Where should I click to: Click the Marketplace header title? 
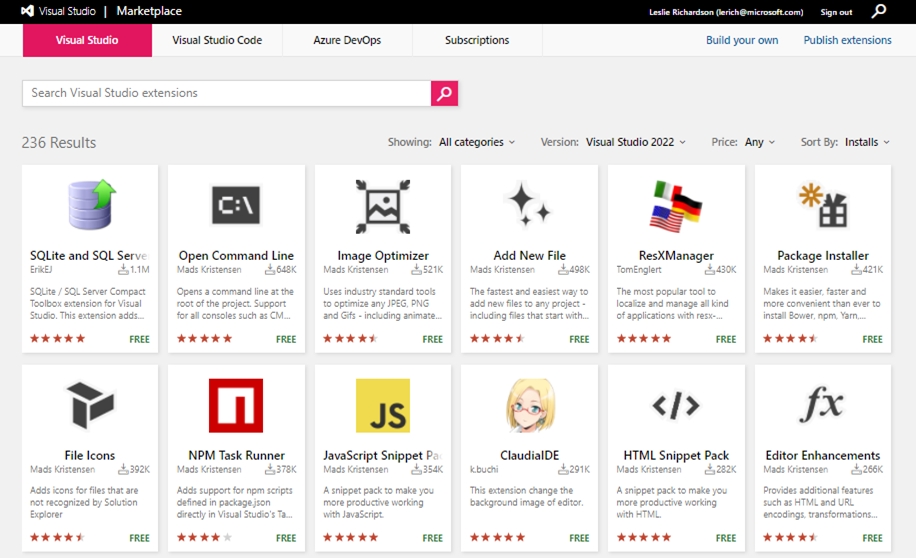(x=149, y=11)
